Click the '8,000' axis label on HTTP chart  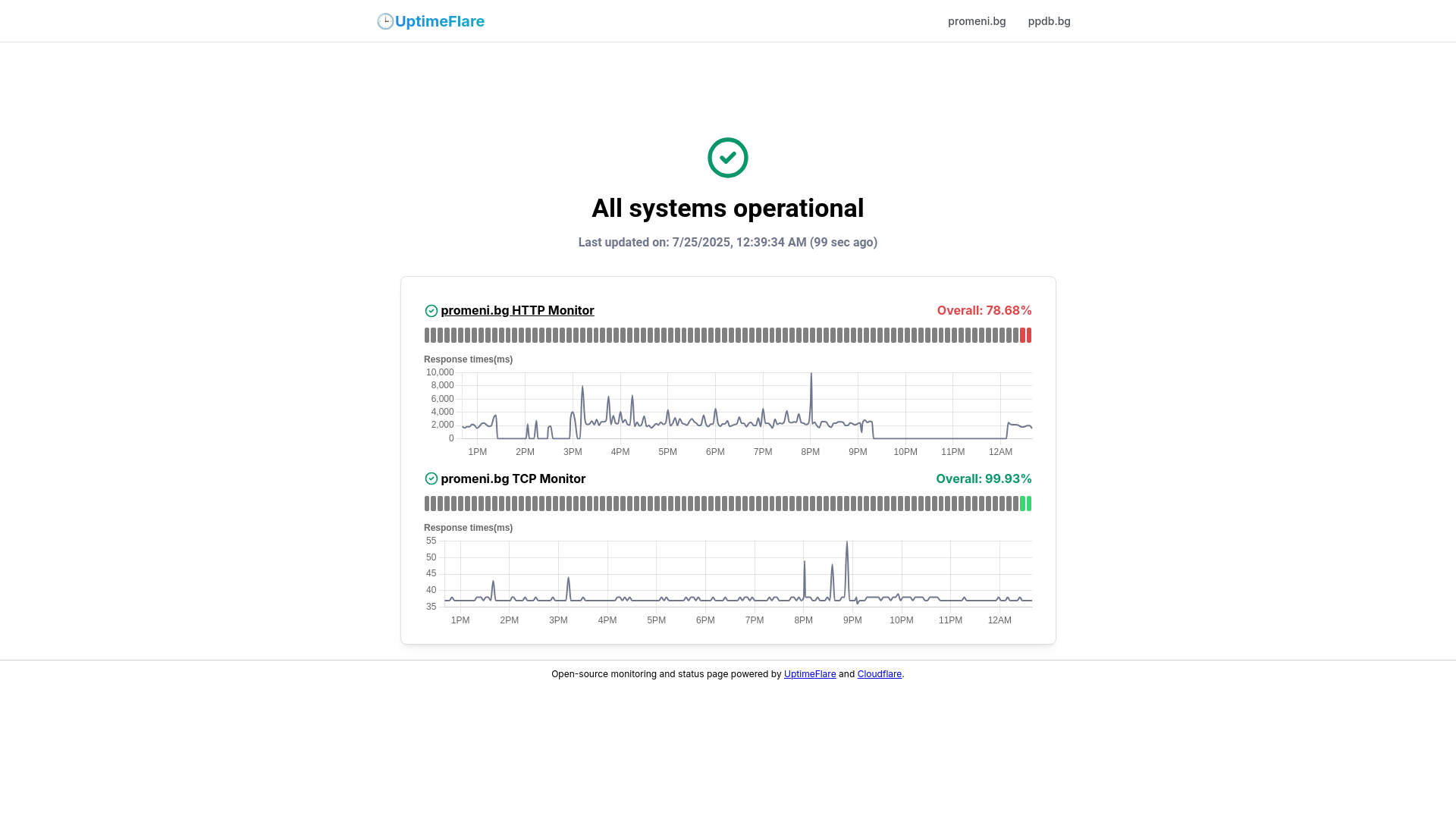(x=443, y=385)
